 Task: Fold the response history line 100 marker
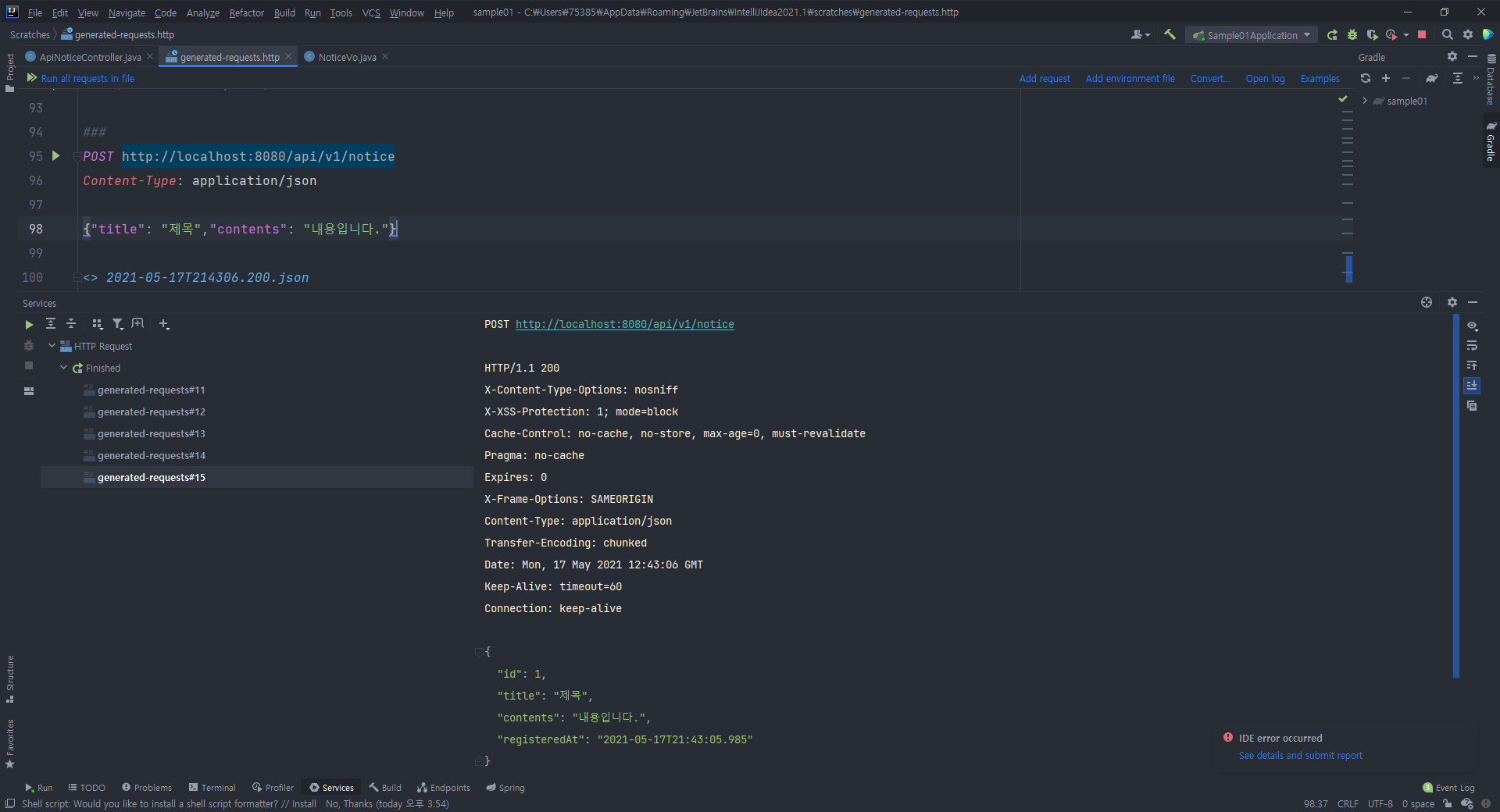[77, 277]
